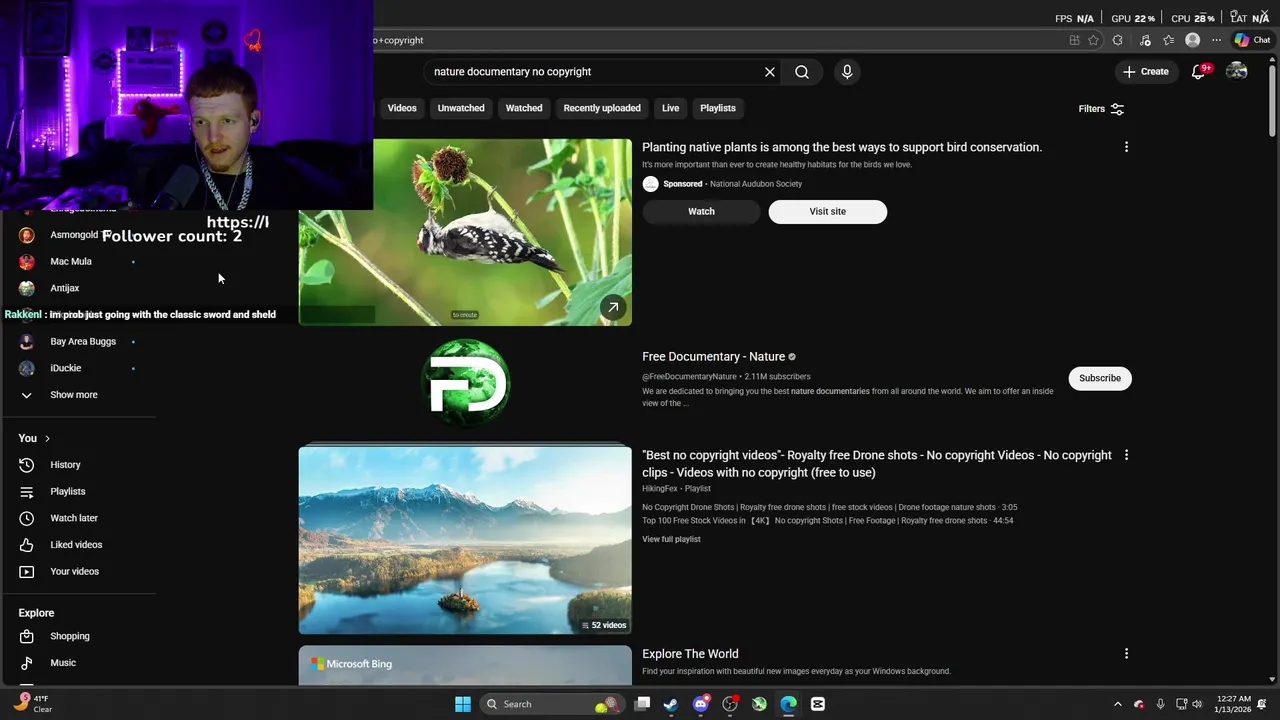Select the Live filter chip
Screen dimensions: 1280x720
pos(670,108)
